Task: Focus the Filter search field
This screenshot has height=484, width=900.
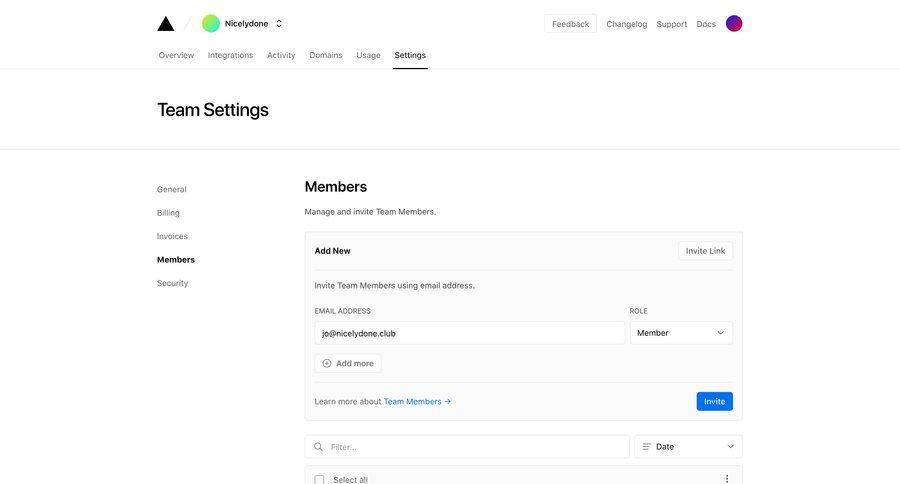Action: point(467,447)
